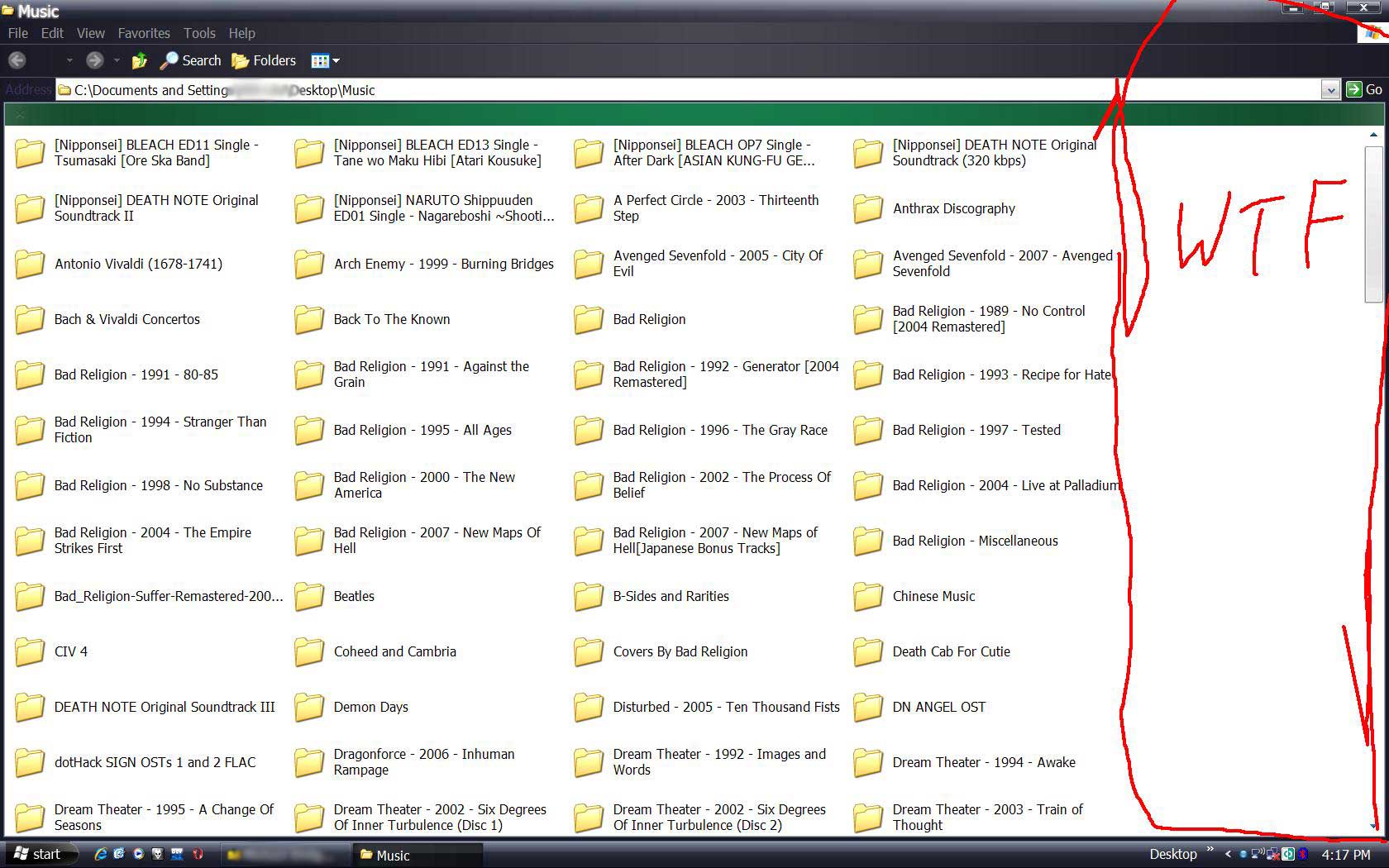1389x868 pixels.
Task: Select the DN ANGEL OST folder icon
Action: coord(868,707)
